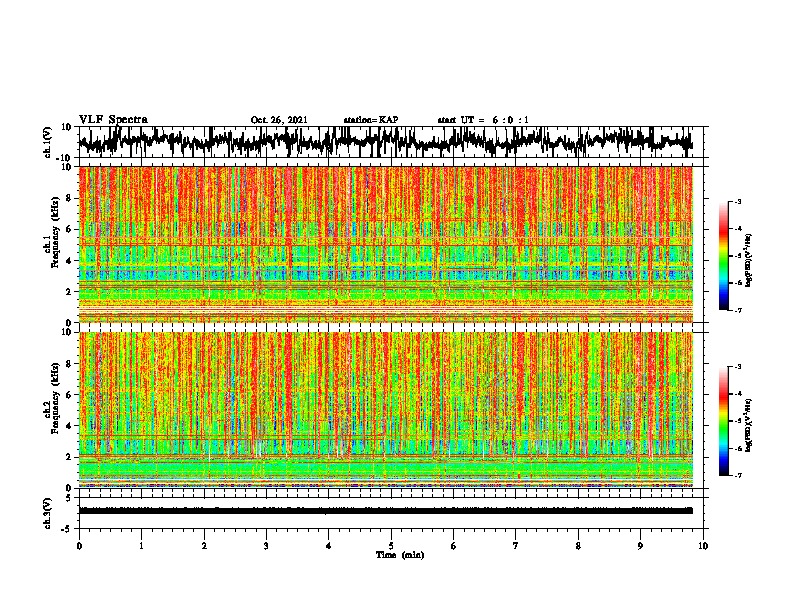Image resolution: width=792 pixels, height=612 pixels.
Task: Click the time axis tick label '0'
Action: click(x=79, y=546)
